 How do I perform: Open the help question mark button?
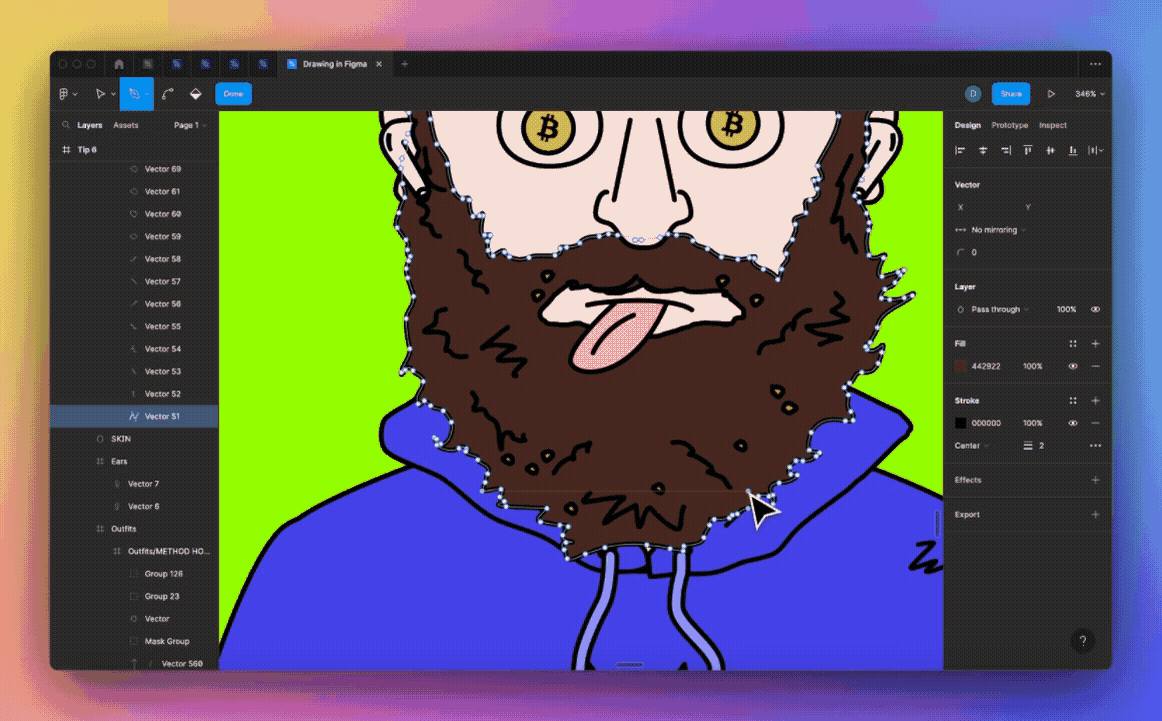[1083, 641]
